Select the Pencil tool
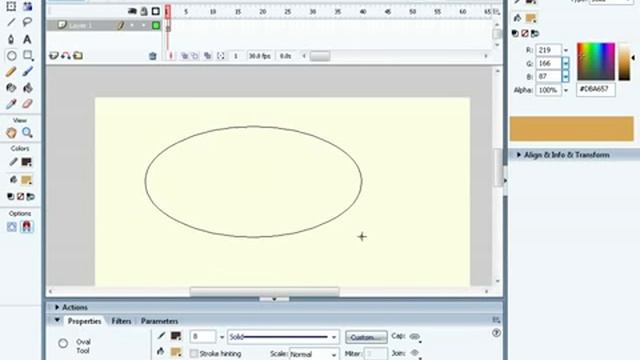 click(11, 72)
